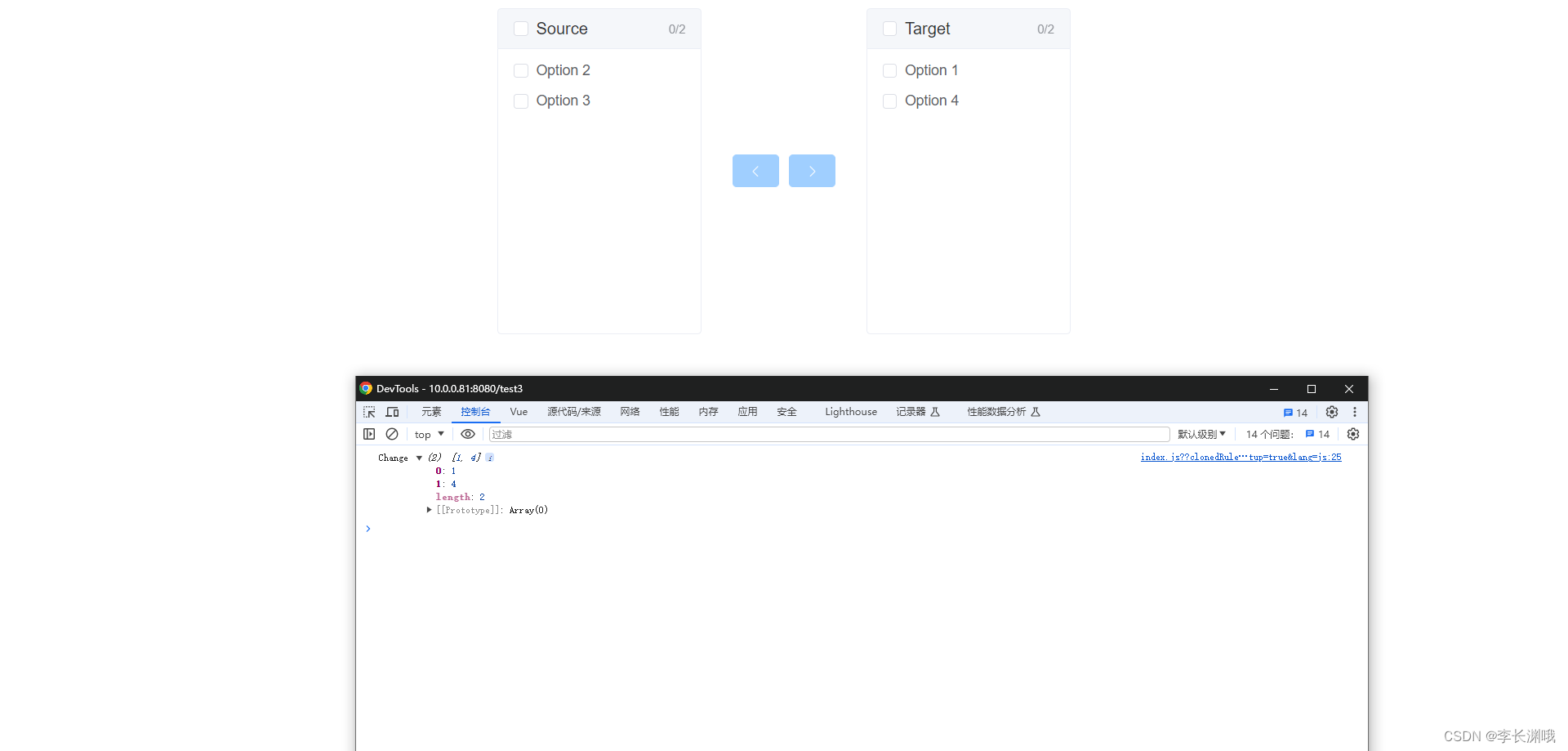Open the customize DevTools three-dot menu

click(1355, 412)
